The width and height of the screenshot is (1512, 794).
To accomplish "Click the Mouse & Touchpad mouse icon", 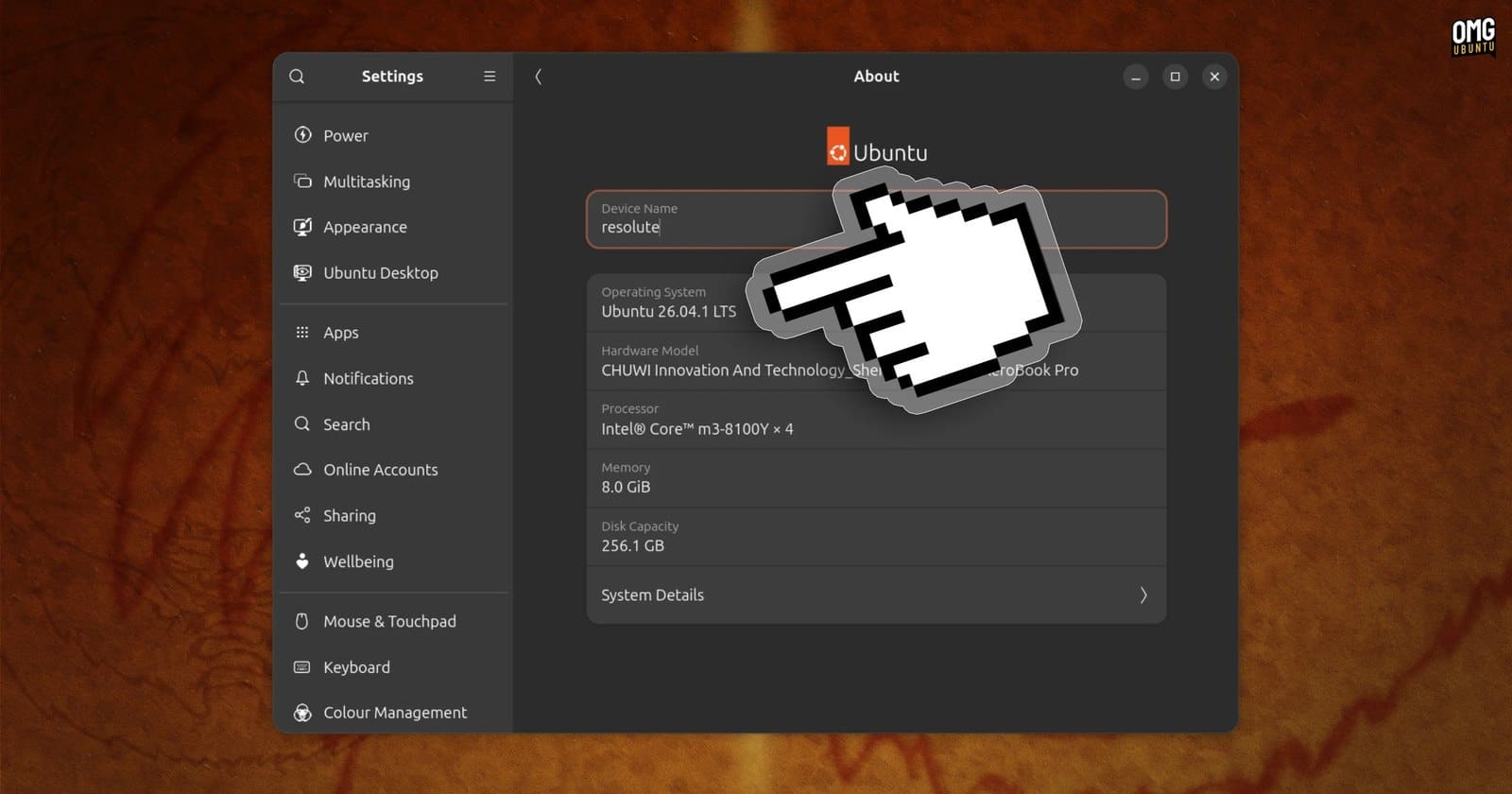I will coord(302,621).
